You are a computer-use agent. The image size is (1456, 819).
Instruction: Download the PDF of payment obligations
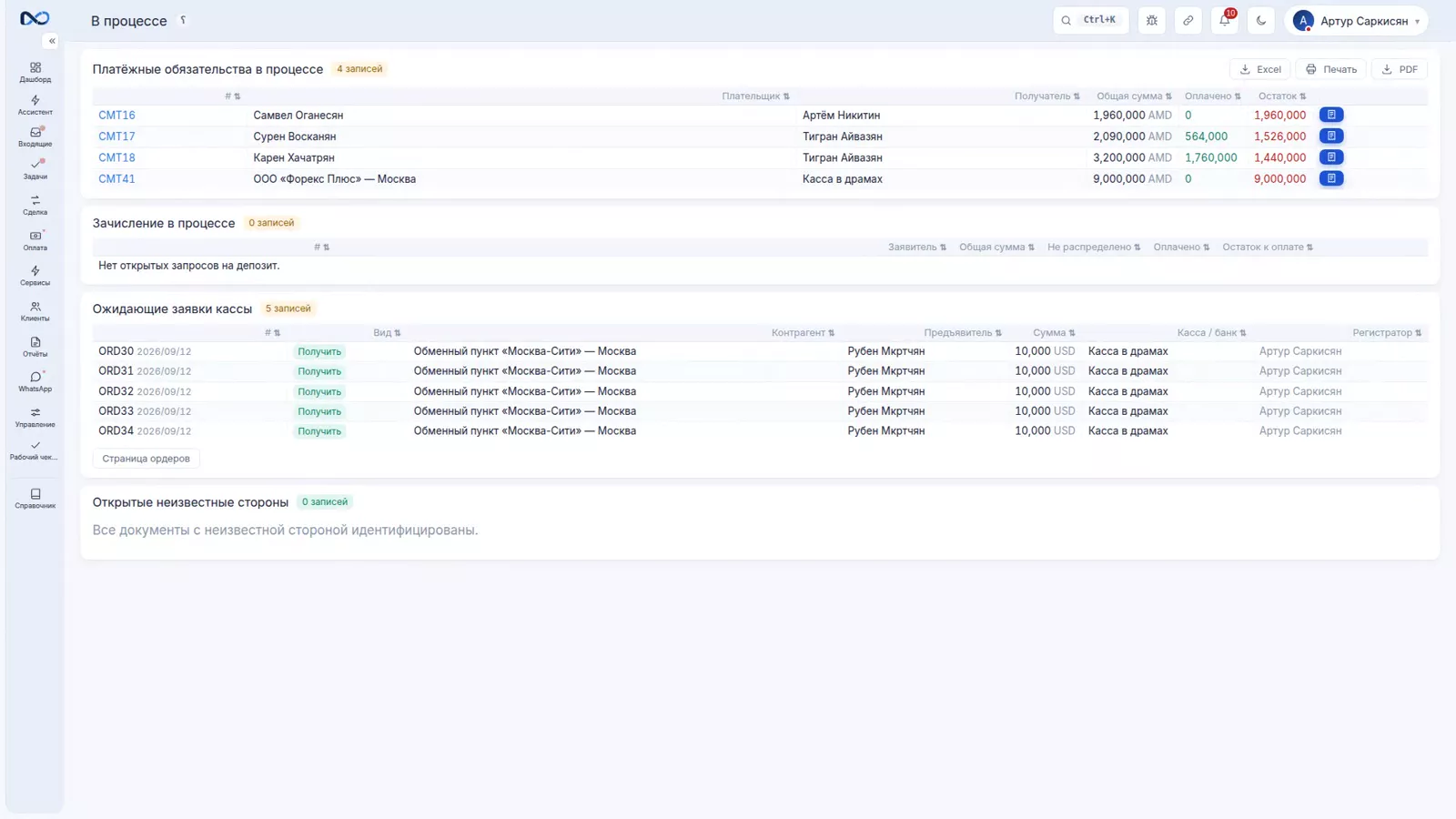click(x=1400, y=69)
